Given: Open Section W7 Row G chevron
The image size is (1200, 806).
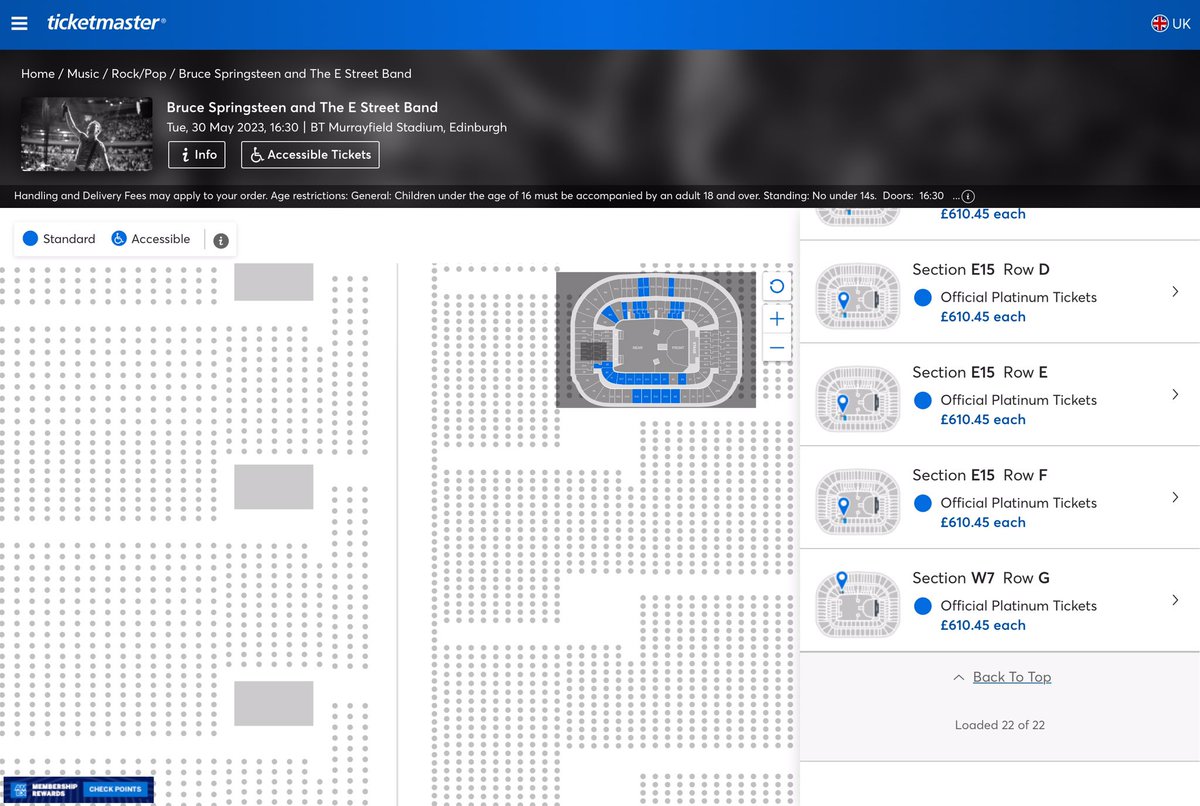Looking at the screenshot, I should click(1175, 600).
